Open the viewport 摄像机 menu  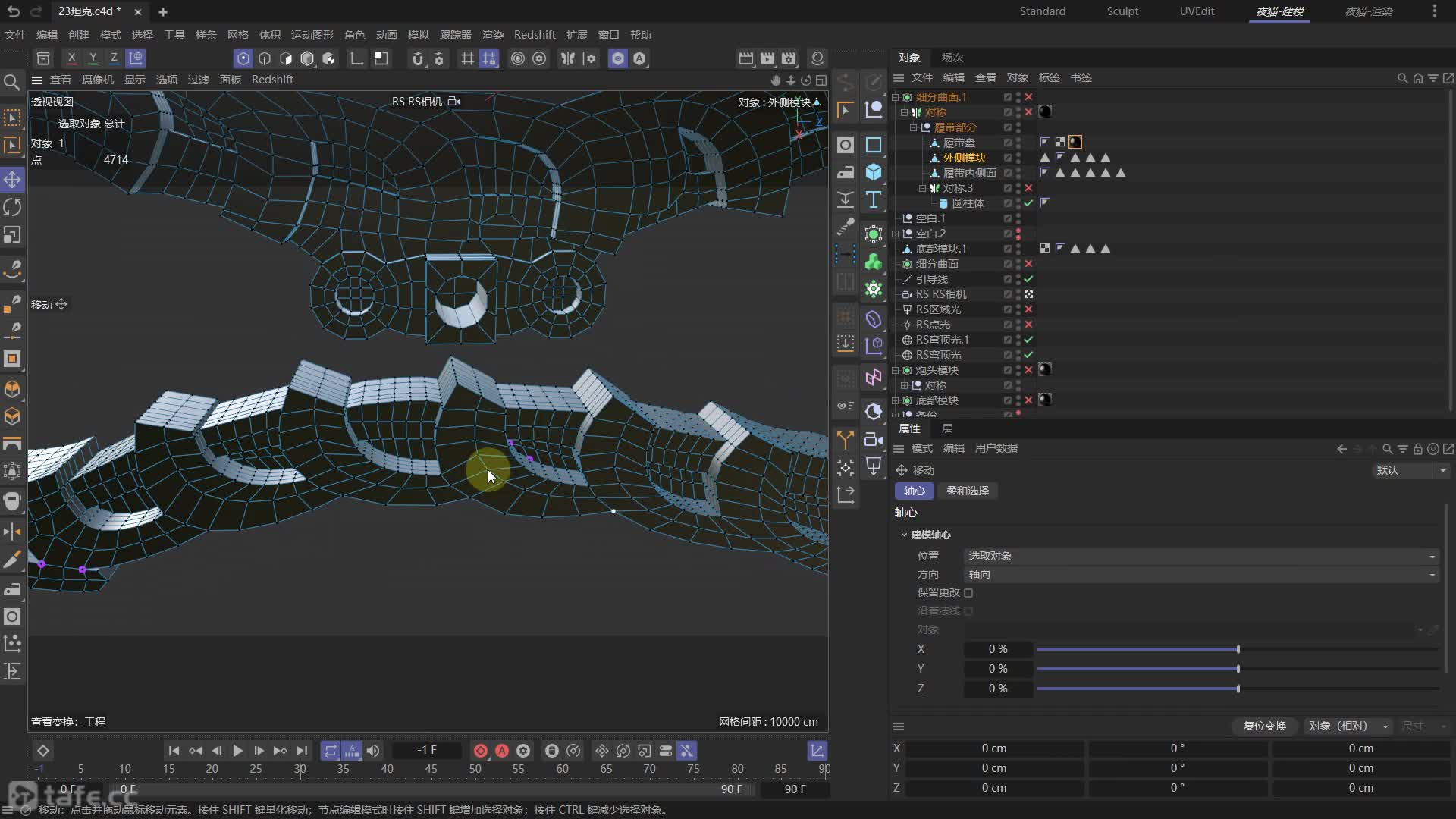point(98,80)
